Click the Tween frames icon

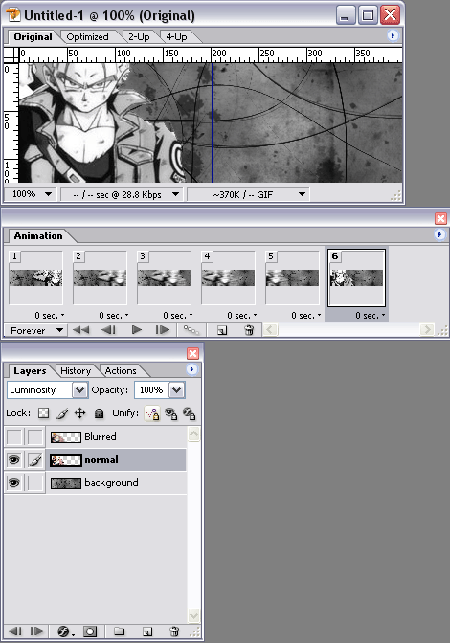pyautogui.click(x=191, y=330)
